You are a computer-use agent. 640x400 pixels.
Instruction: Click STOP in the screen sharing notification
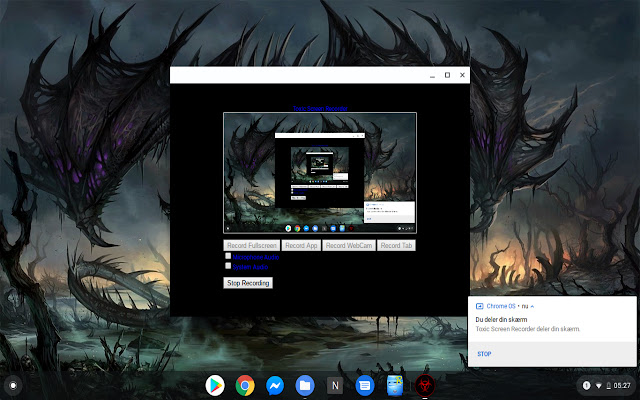pyautogui.click(x=484, y=354)
